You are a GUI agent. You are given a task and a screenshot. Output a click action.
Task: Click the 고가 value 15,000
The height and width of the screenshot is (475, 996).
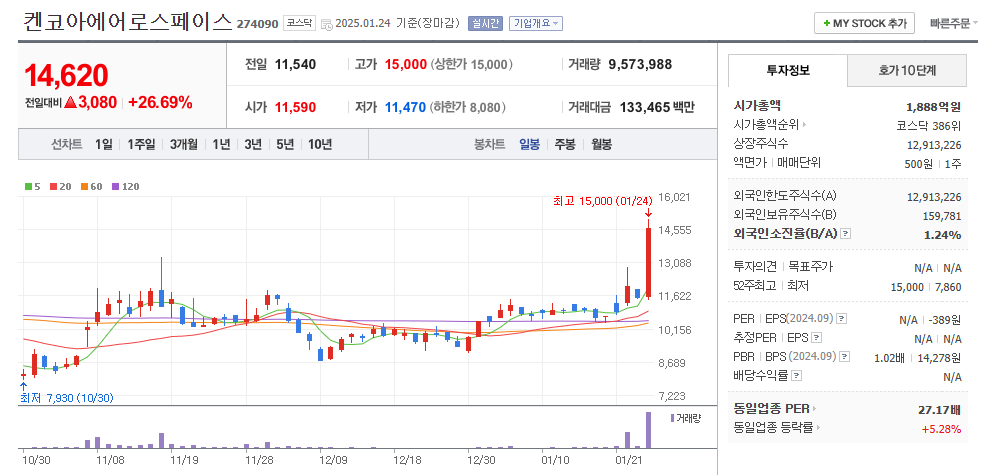pyautogui.click(x=406, y=64)
